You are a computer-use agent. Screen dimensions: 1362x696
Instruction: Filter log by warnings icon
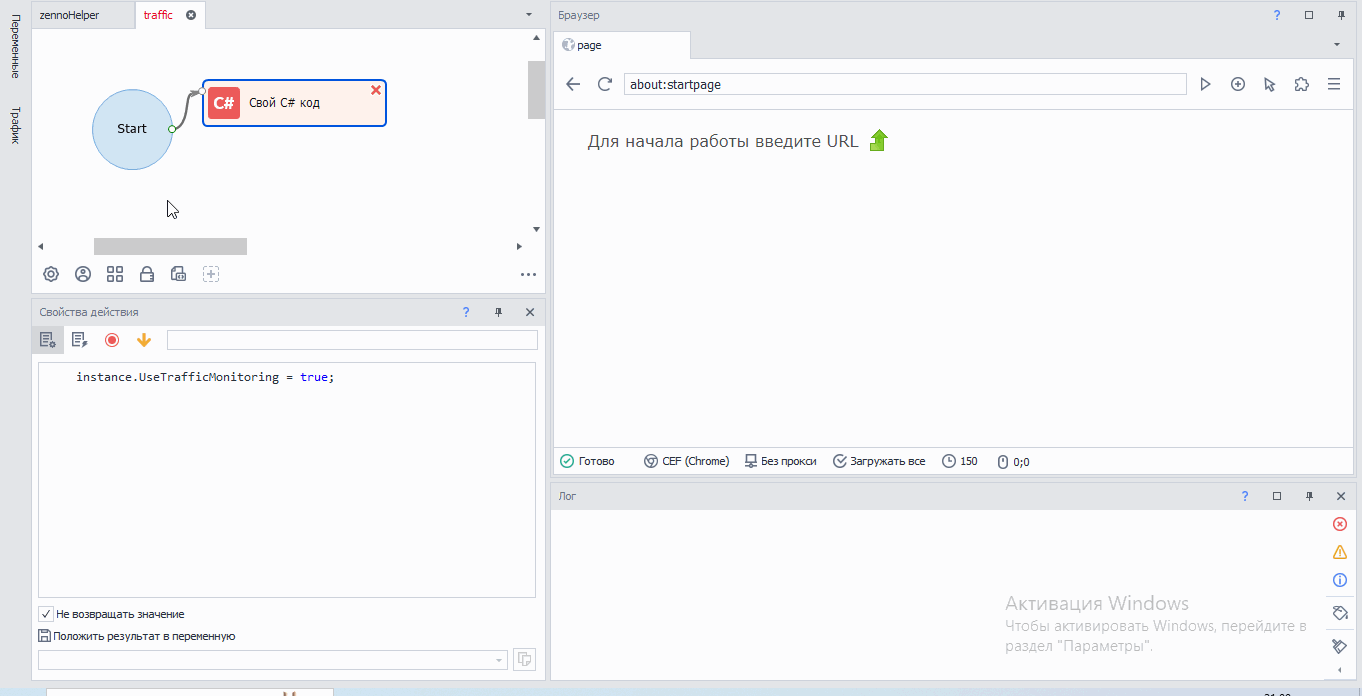[x=1340, y=552]
